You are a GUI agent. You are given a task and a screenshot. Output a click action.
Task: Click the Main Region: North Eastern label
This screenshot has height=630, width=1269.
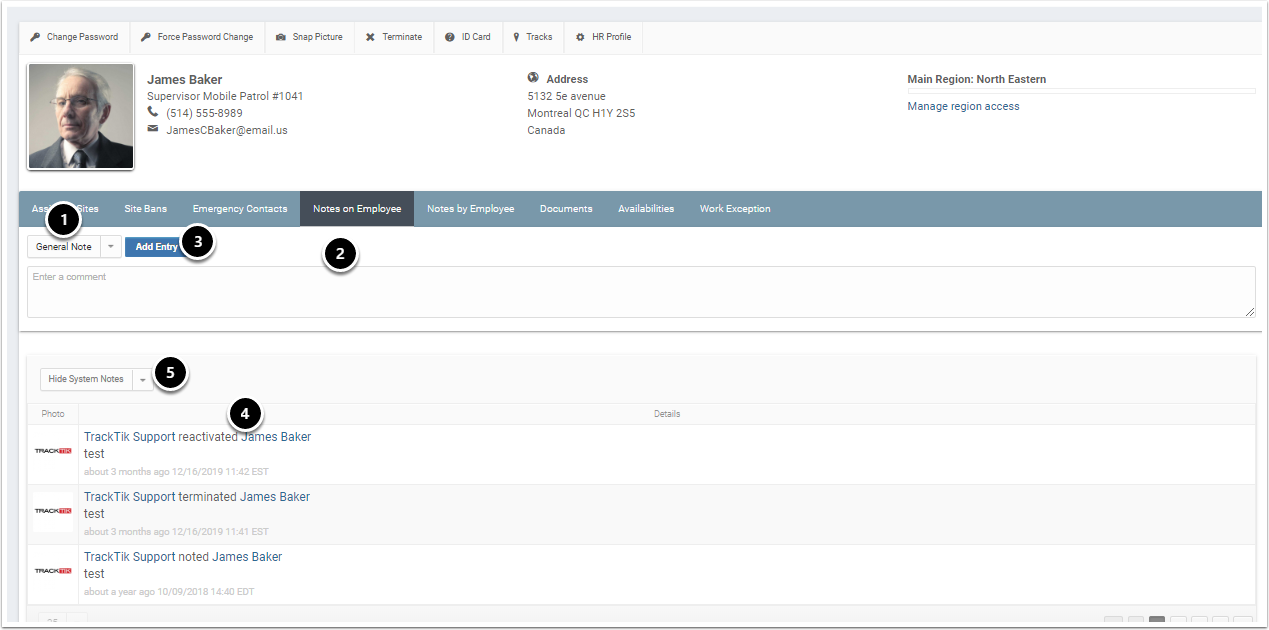point(976,79)
